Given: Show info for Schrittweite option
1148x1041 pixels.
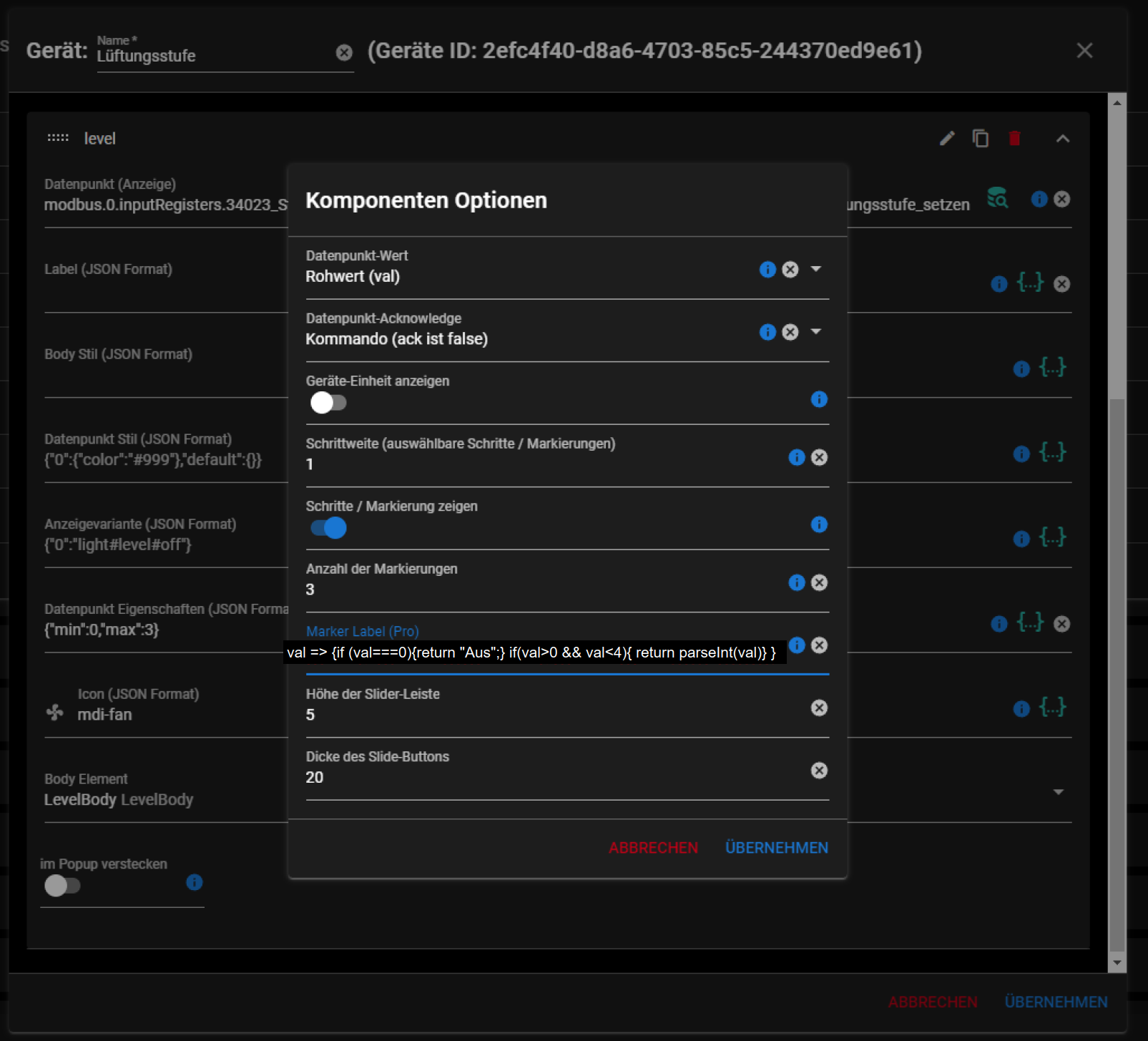Looking at the screenshot, I should click(797, 457).
